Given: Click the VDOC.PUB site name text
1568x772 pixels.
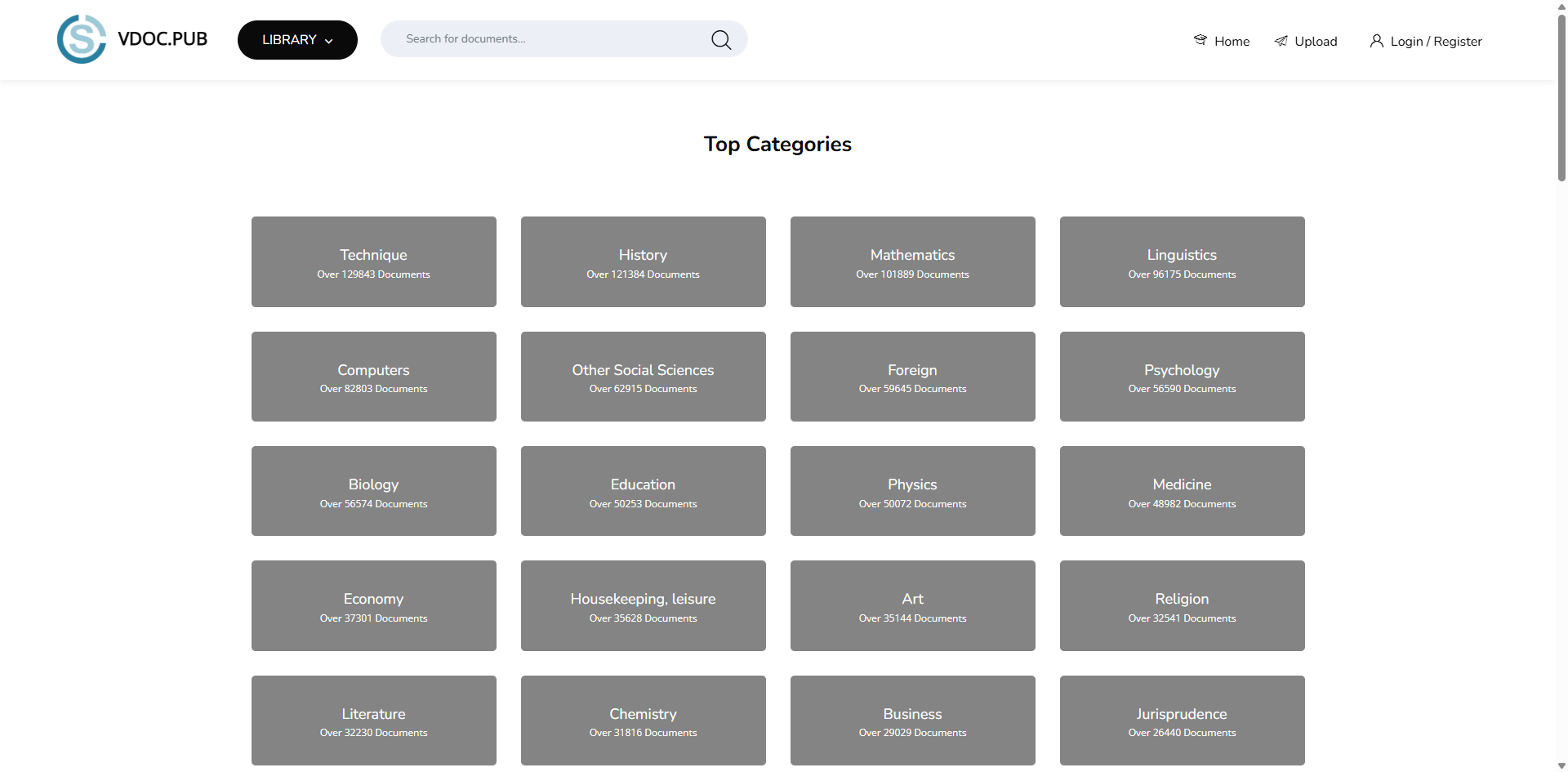Looking at the screenshot, I should pyautogui.click(x=163, y=39).
